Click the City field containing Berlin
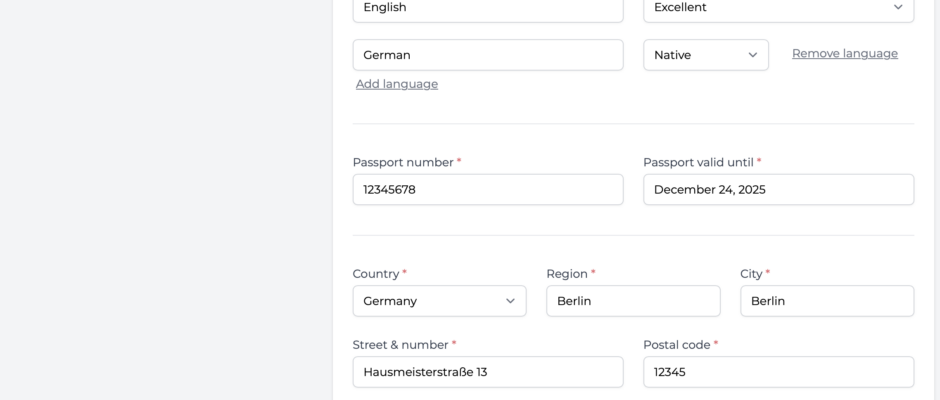Screen dimensions: 940x400 point(827,301)
